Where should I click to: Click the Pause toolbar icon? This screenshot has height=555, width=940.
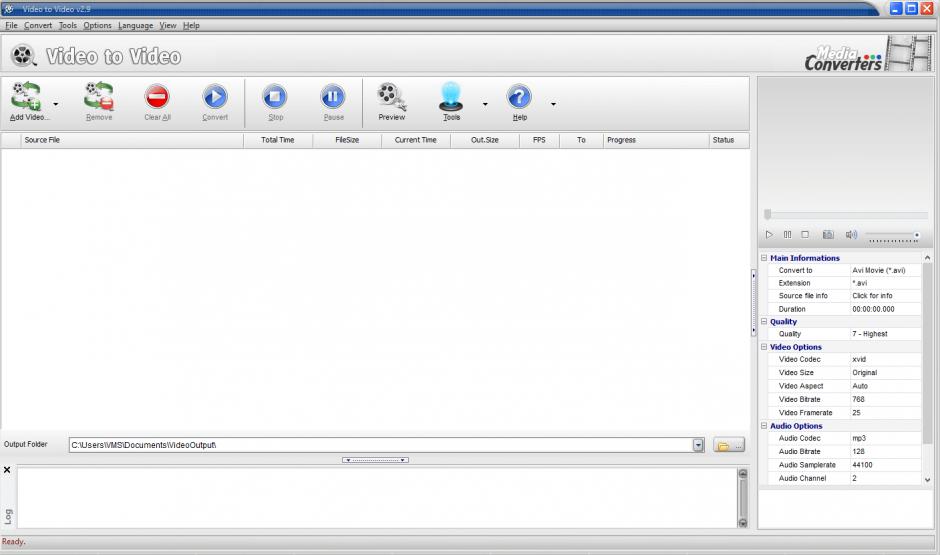[x=333, y=96]
